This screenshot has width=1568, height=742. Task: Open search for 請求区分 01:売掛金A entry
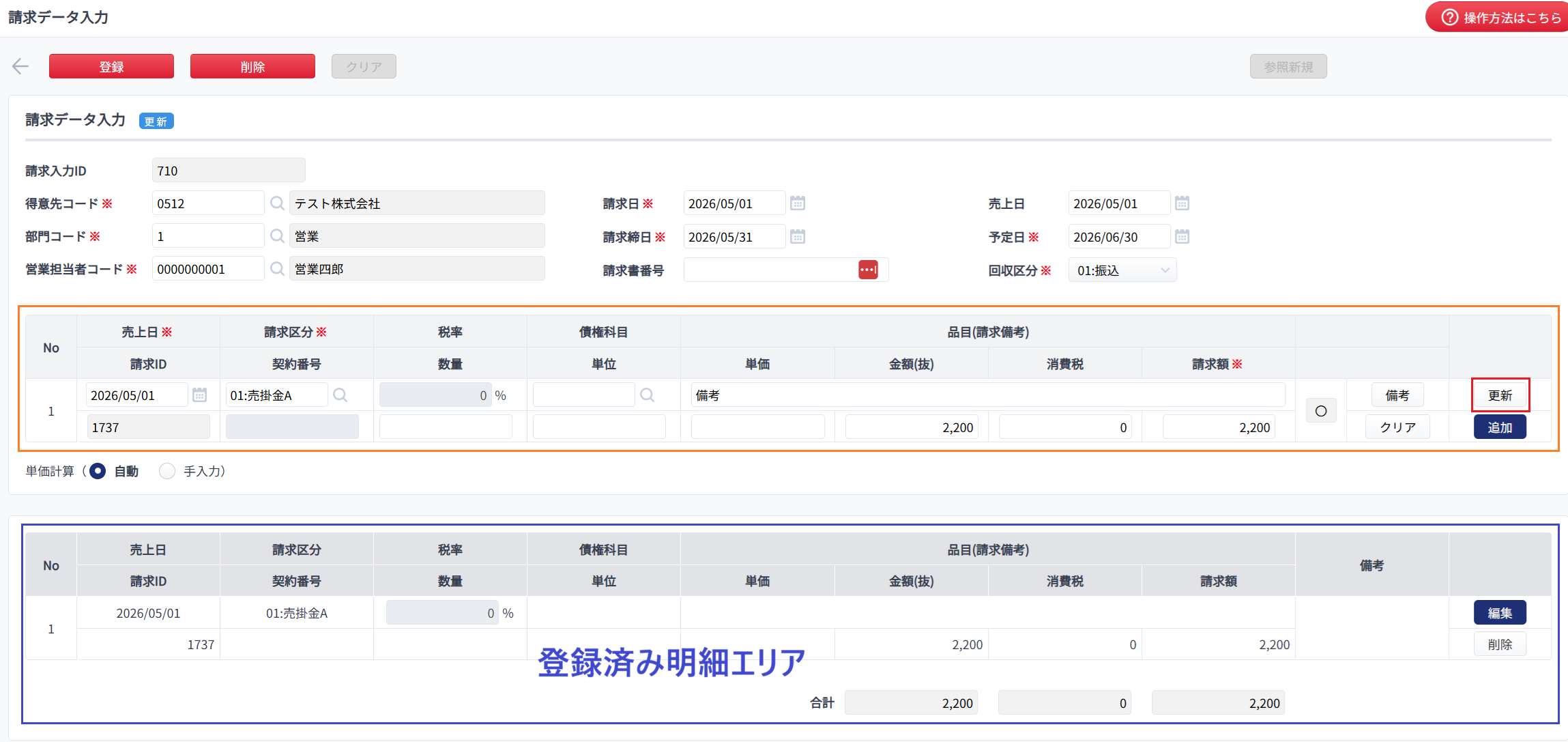pyautogui.click(x=340, y=395)
